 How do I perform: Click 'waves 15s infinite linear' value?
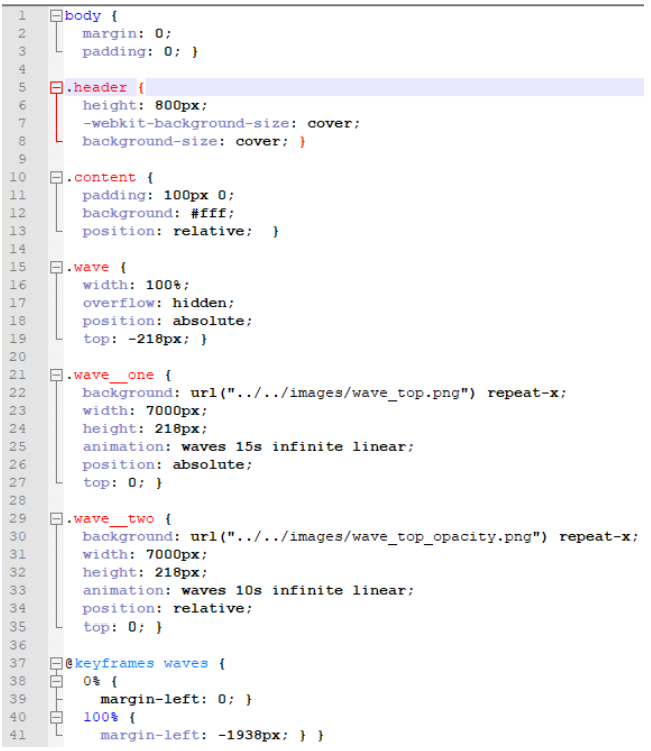294,447
